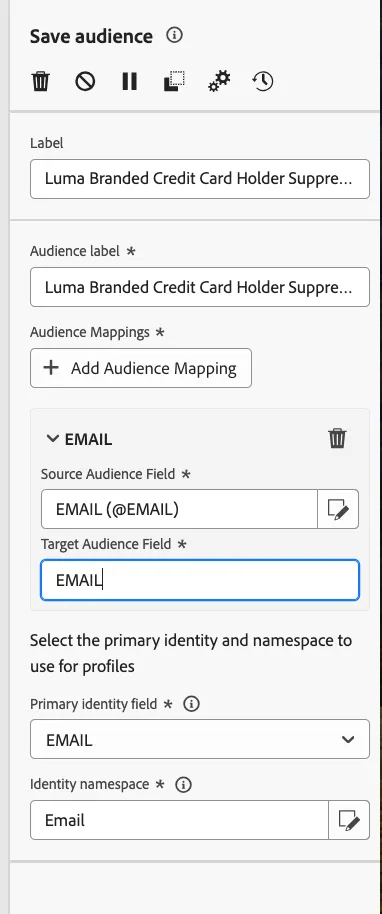This screenshot has width=382, height=914.
Task: Click the Save audience heading text
Action: pyautogui.click(x=92, y=37)
